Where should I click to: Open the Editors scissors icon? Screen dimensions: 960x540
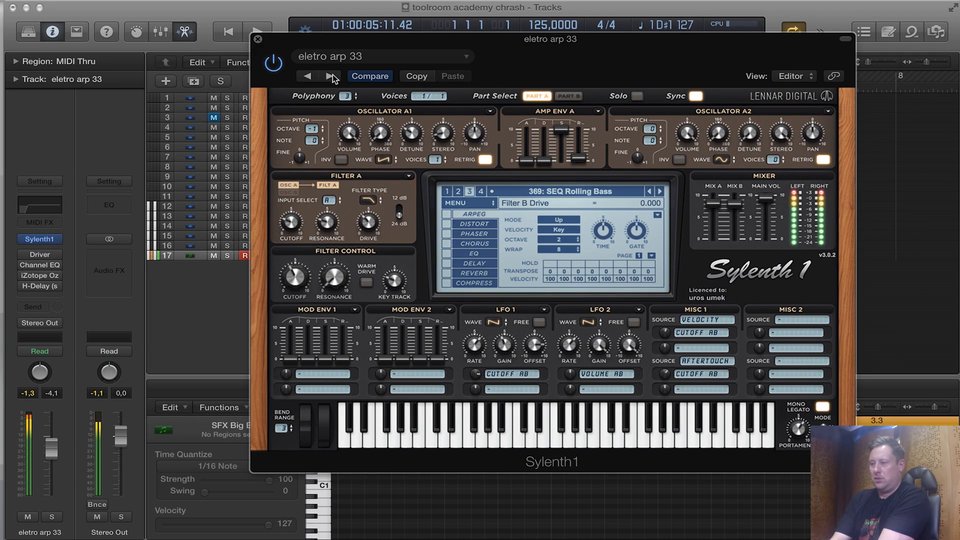point(184,32)
